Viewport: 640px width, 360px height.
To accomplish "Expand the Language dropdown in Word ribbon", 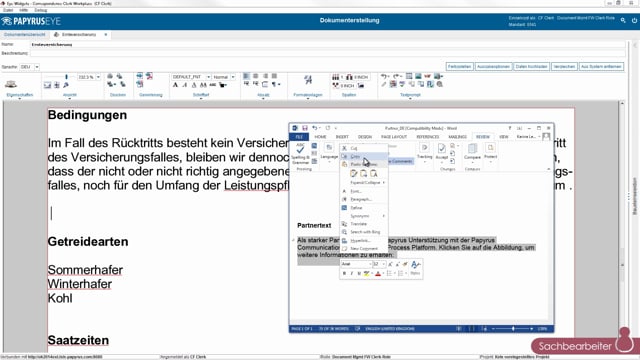I will click(329, 162).
